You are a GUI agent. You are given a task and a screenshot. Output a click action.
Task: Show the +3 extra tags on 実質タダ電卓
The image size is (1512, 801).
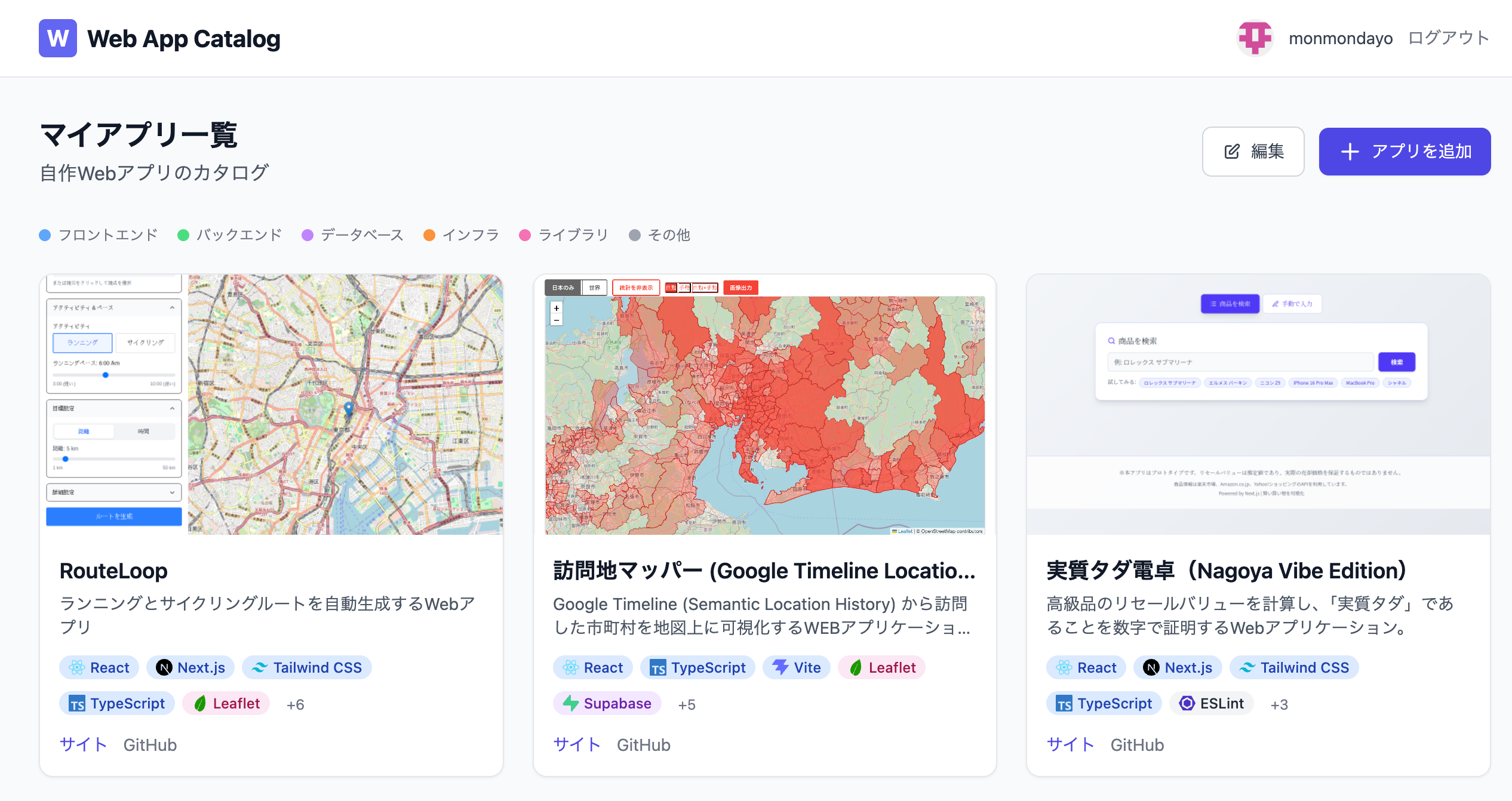tap(1280, 704)
